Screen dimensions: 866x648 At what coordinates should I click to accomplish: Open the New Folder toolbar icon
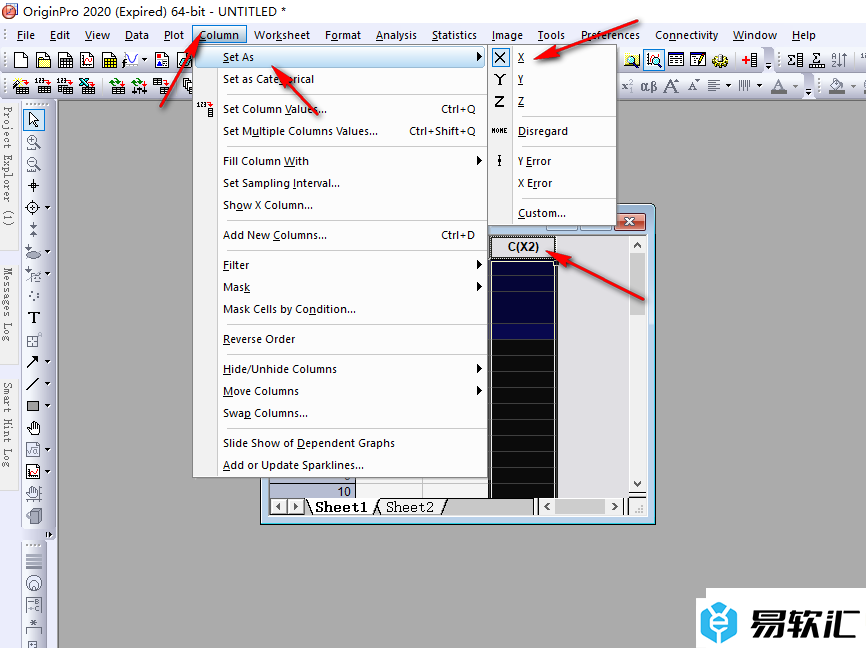pyautogui.click(x=43, y=60)
